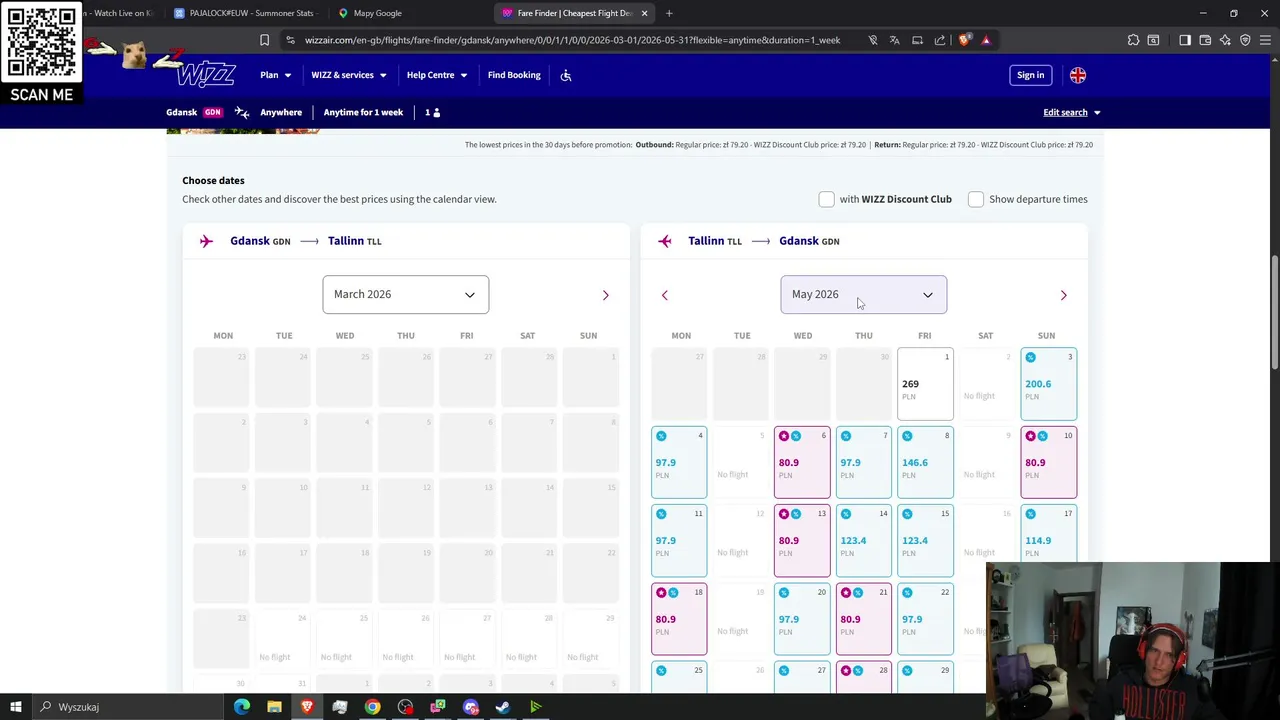Close the Fare Finder tab
The height and width of the screenshot is (720, 1280).
tap(644, 13)
